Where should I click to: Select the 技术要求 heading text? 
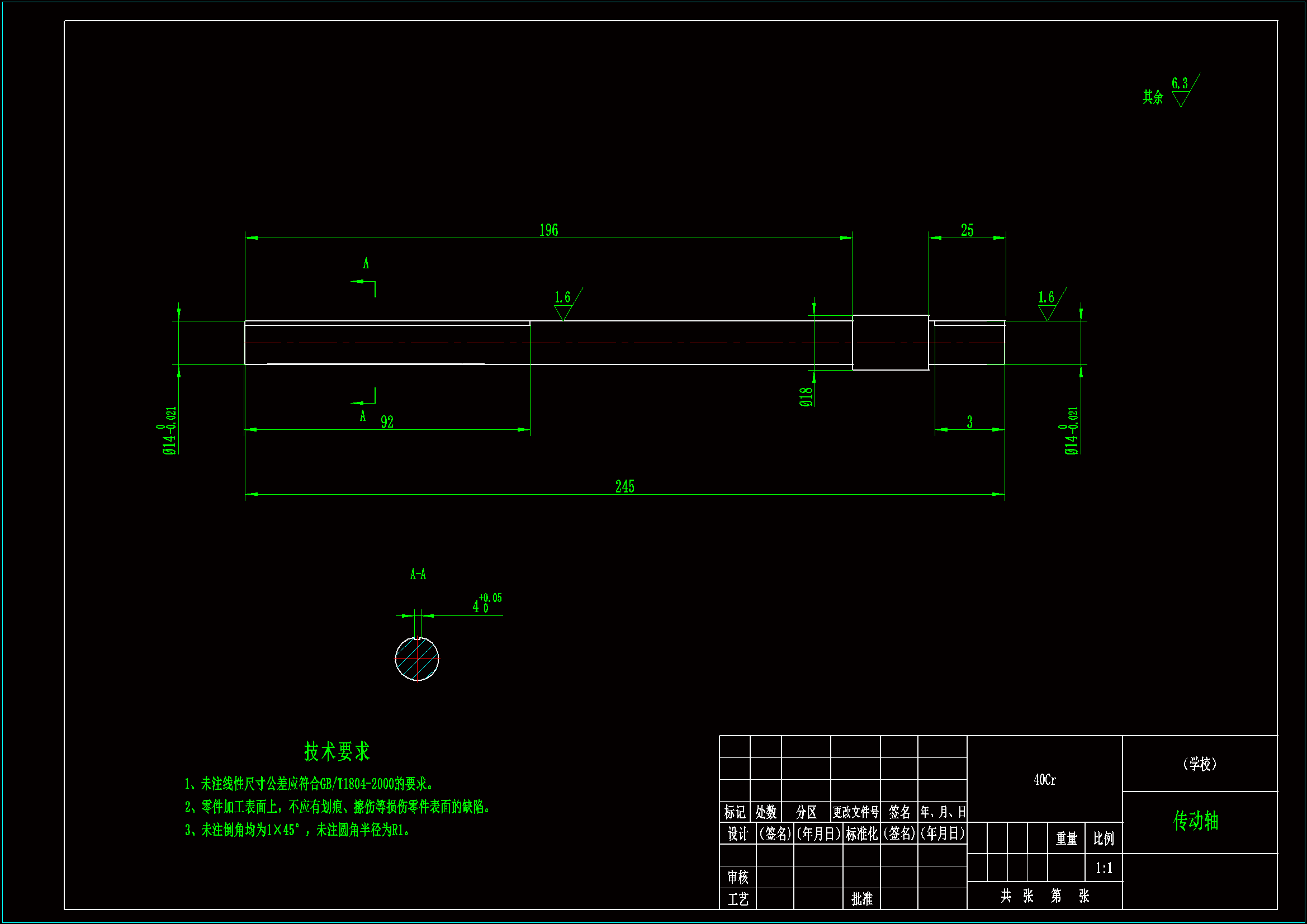[337, 751]
